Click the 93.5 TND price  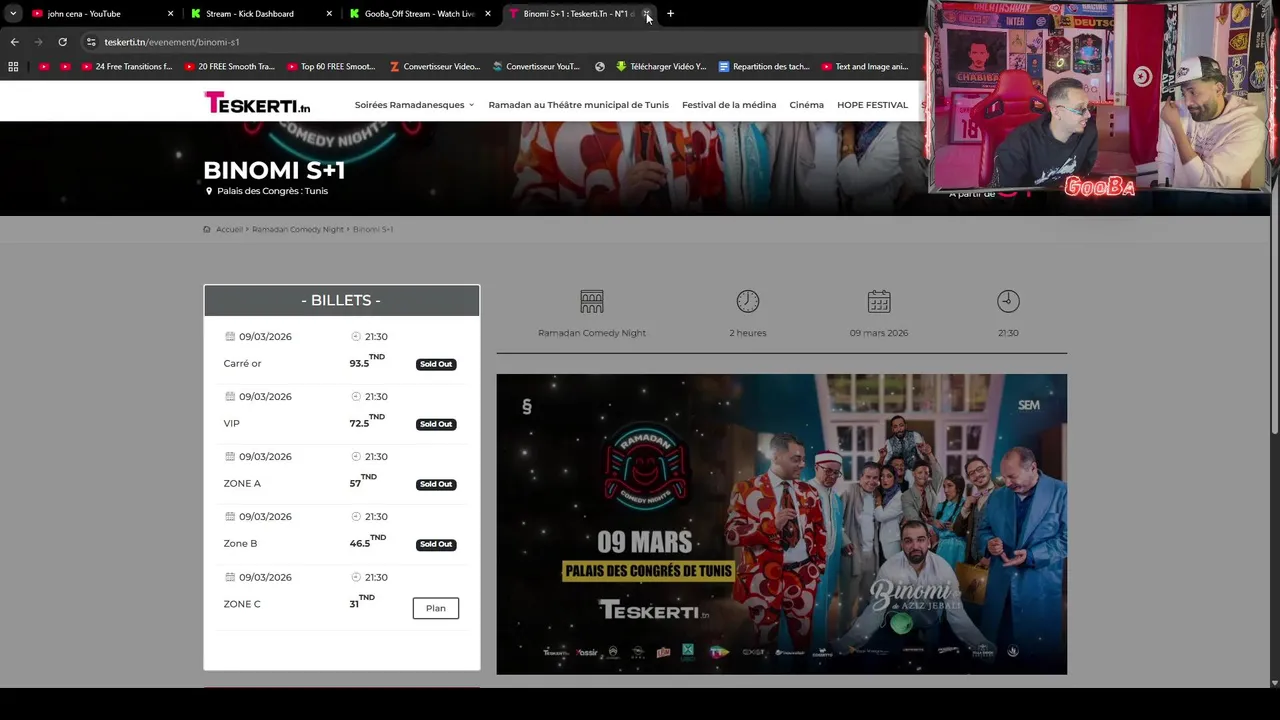point(367,361)
